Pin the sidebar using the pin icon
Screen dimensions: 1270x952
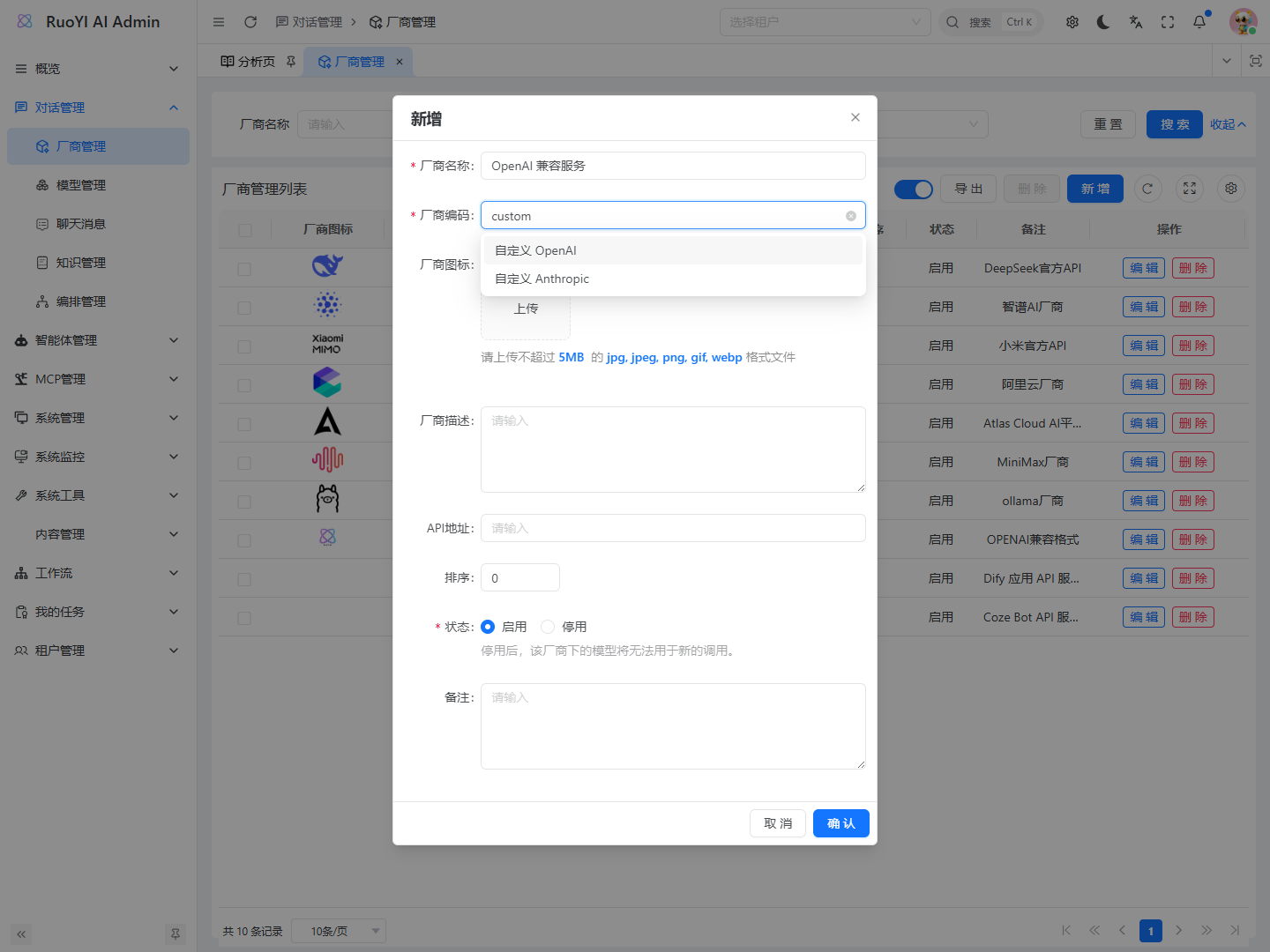click(x=176, y=934)
